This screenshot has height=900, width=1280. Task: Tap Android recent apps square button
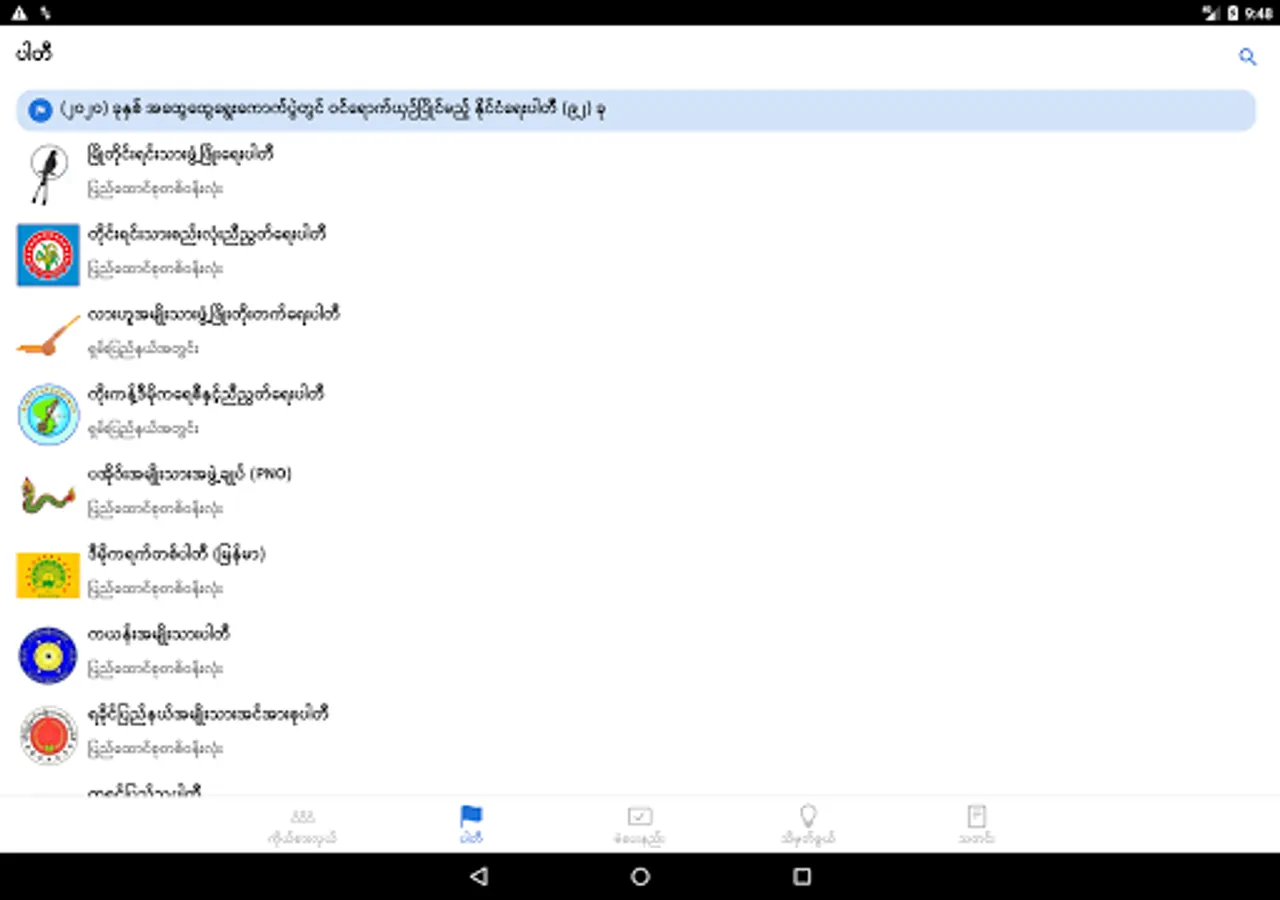tap(802, 877)
